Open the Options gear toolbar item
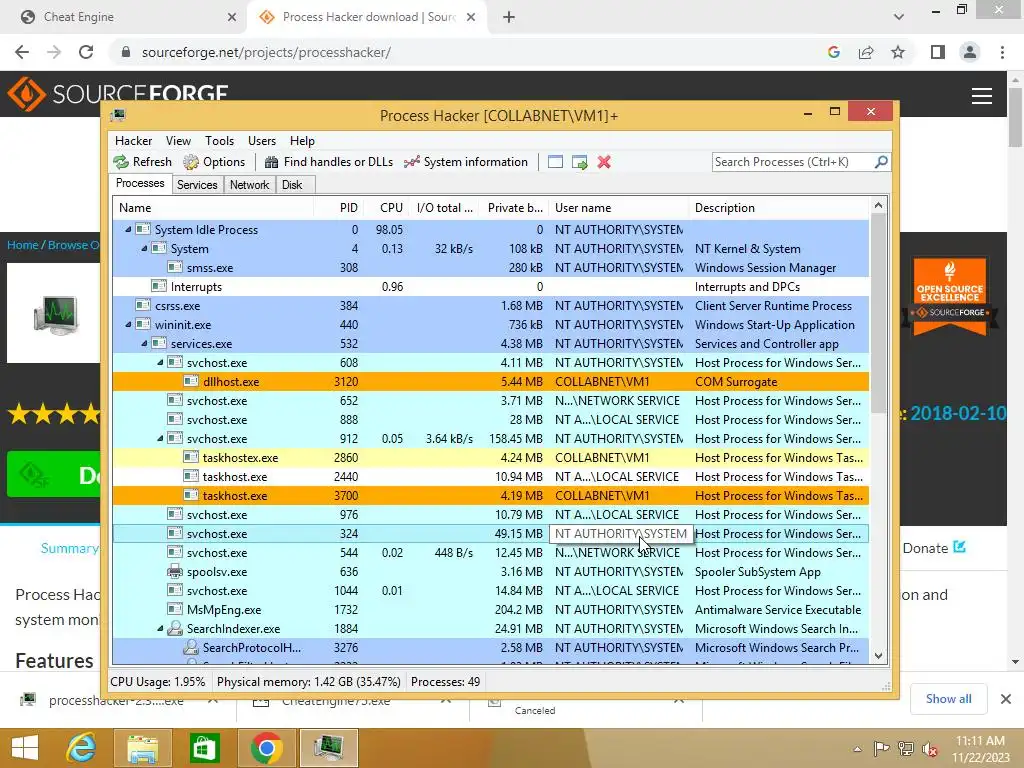The height and width of the screenshot is (768, 1024). (214, 162)
